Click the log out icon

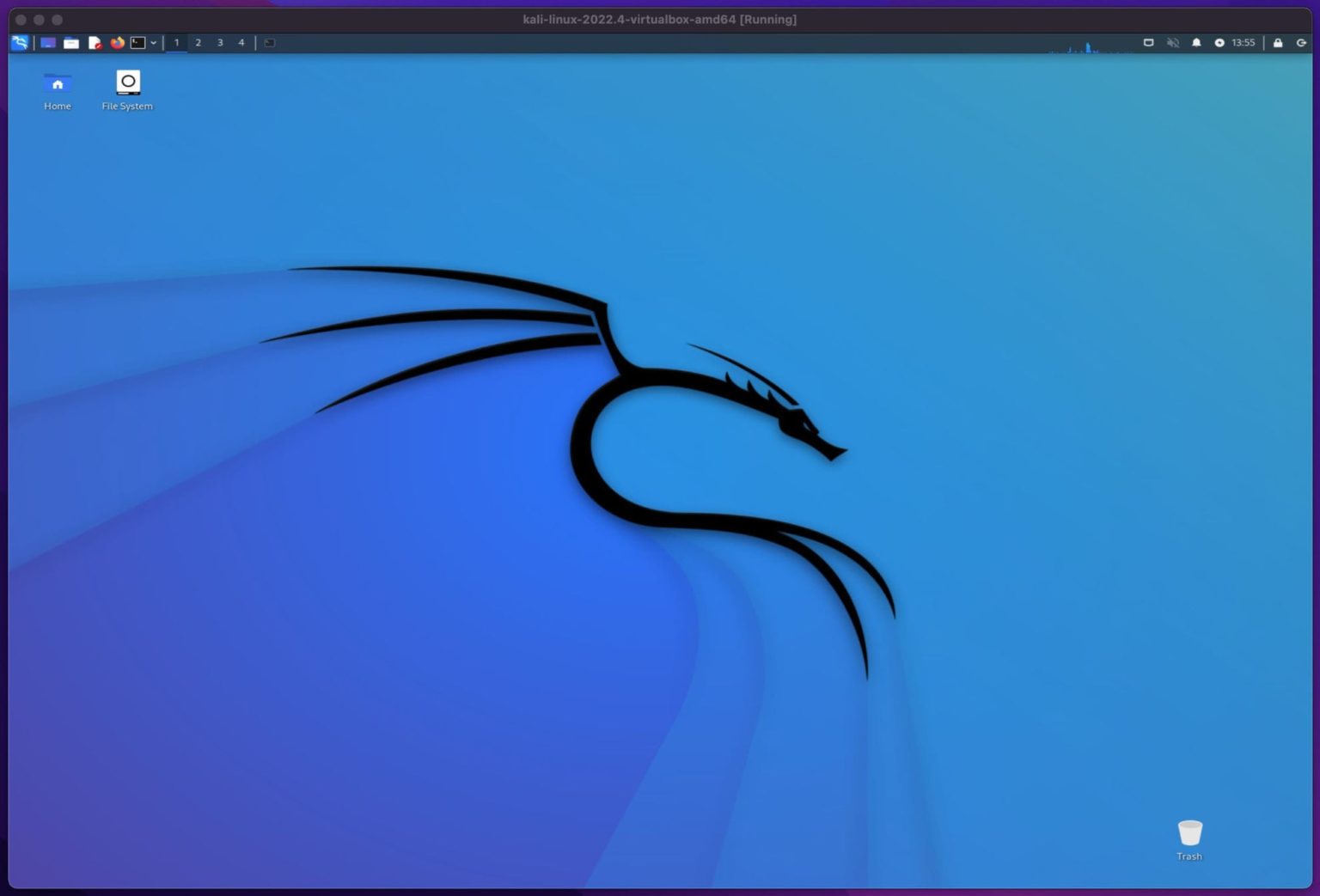tap(1301, 43)
